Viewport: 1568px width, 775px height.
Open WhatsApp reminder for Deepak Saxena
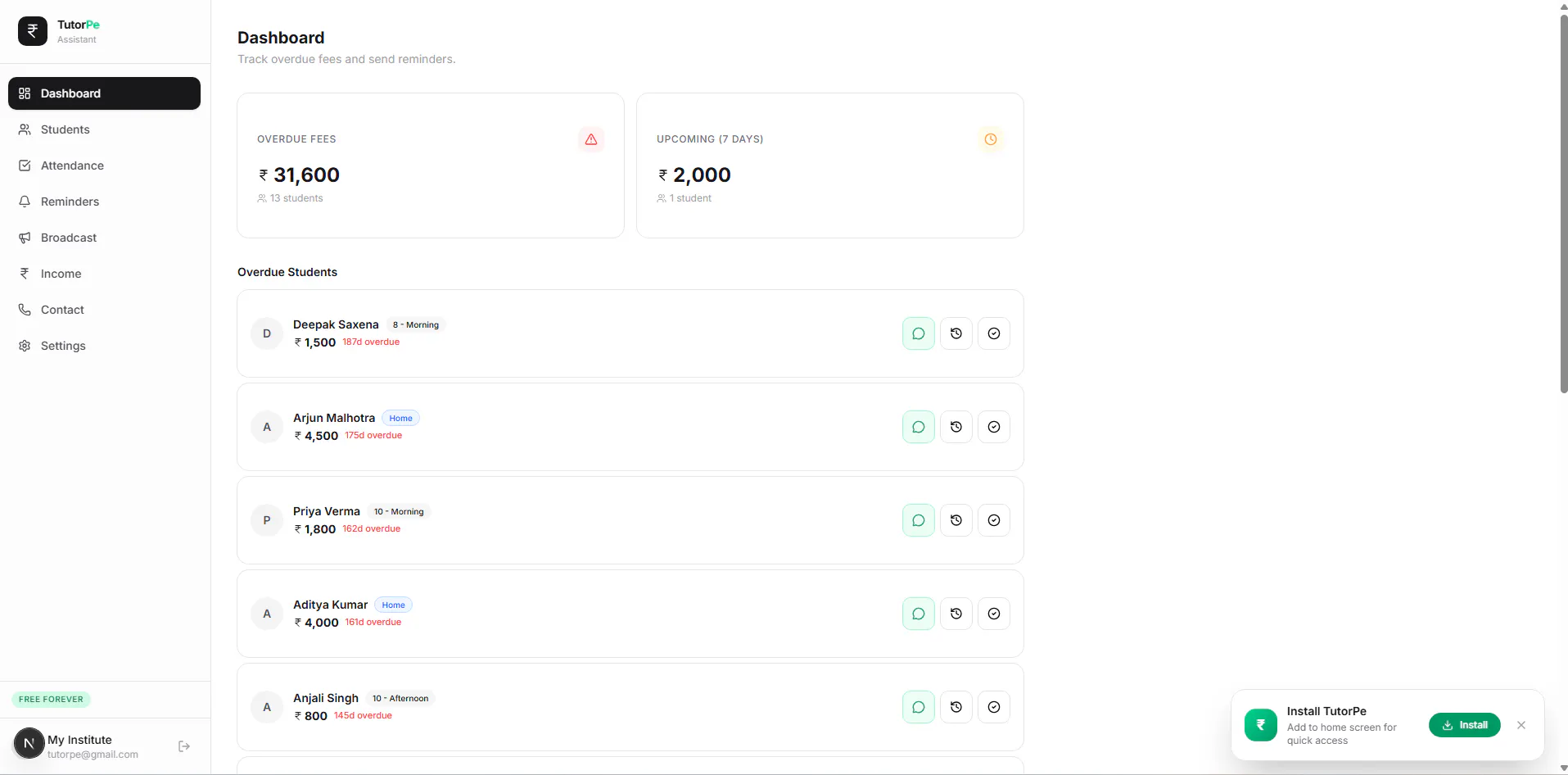pyautogui.click(x=918, y=333)
